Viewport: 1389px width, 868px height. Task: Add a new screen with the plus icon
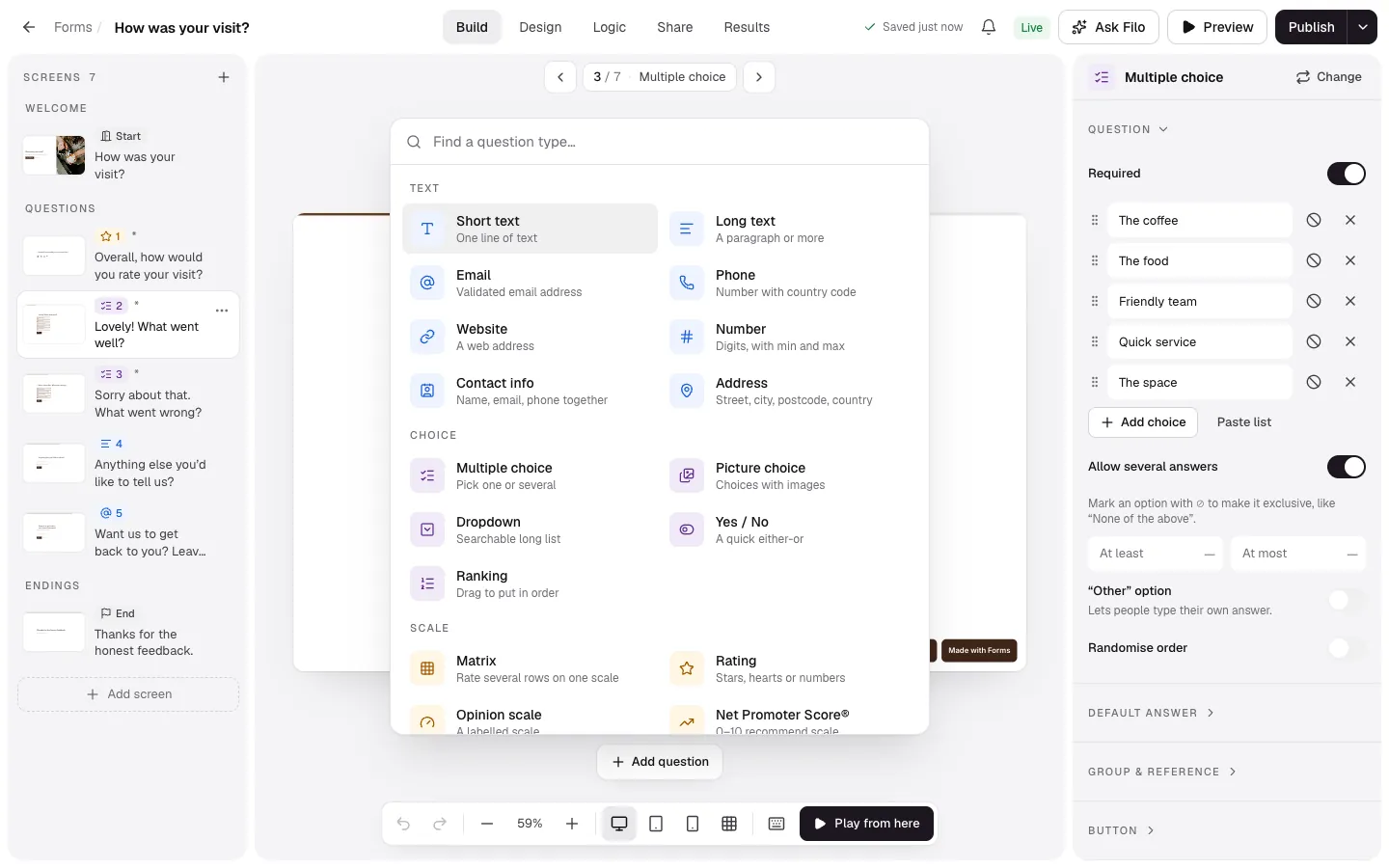(x=224, y=77)
